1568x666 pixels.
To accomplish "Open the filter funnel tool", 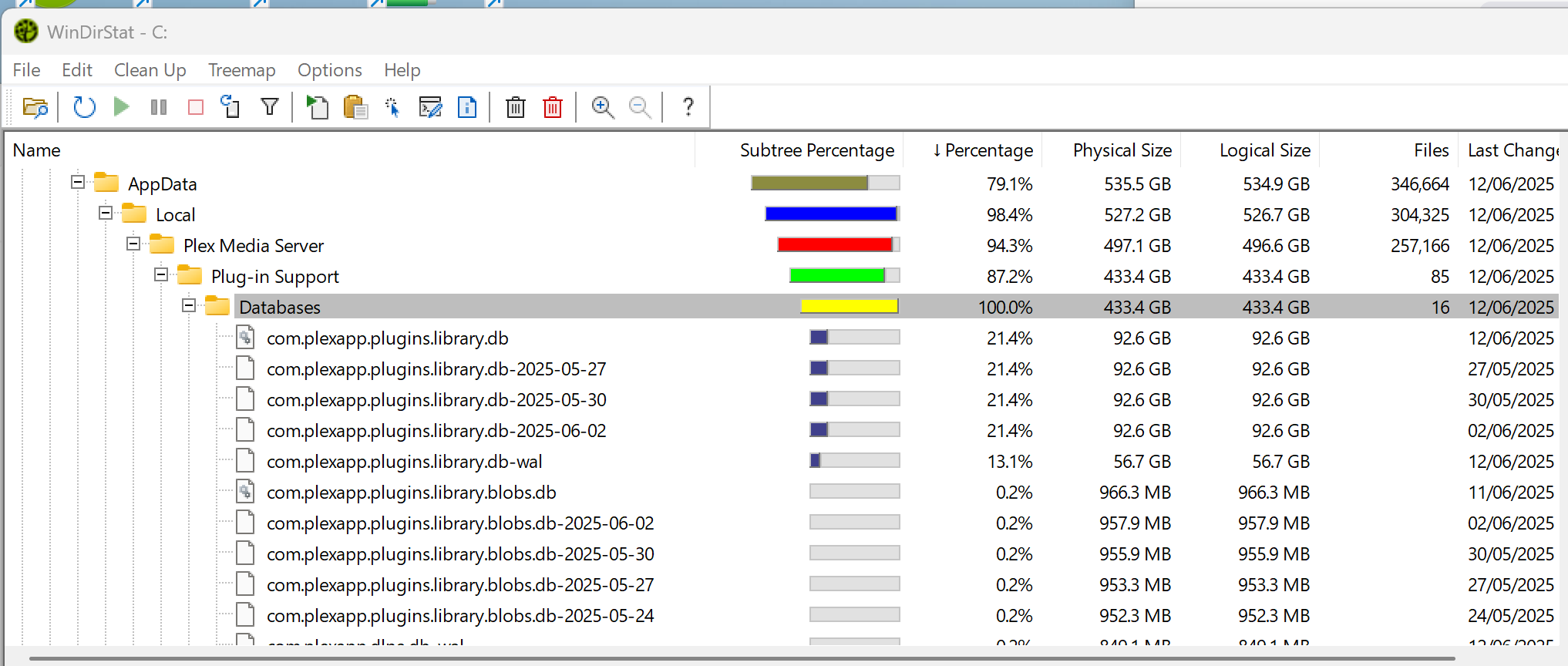I will click(270, 106).
